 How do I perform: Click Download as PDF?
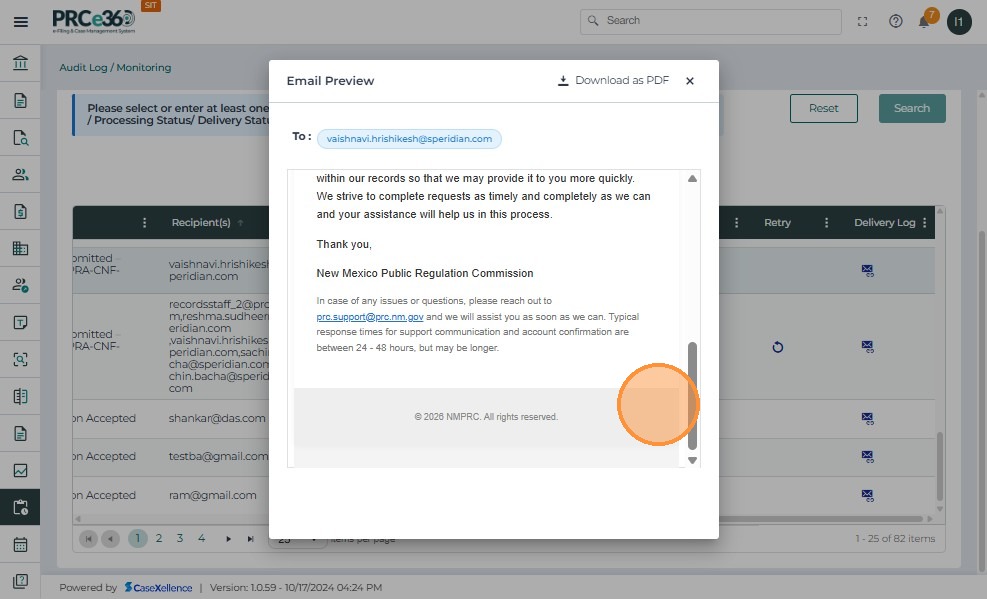coord(613,81)
